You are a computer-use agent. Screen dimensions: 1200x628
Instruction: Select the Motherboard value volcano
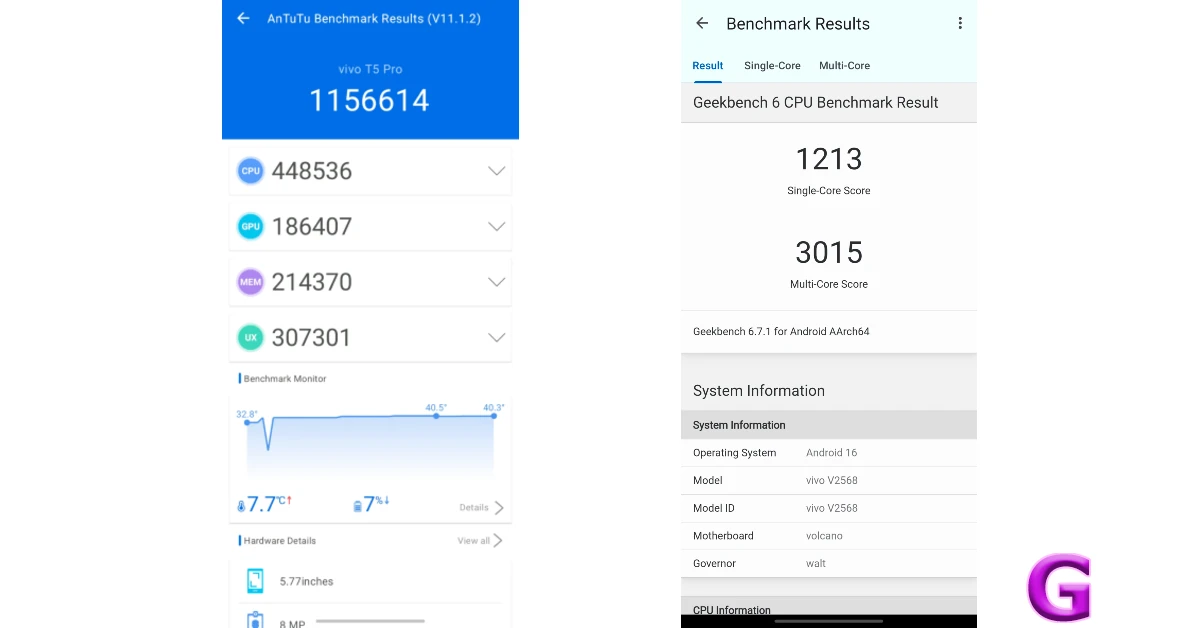point(825,536)
